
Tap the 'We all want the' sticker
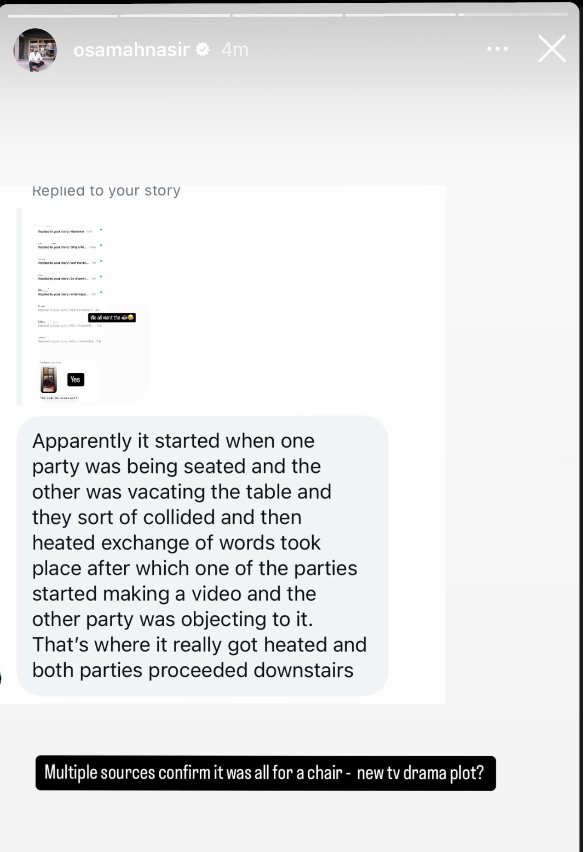[112, 317]
